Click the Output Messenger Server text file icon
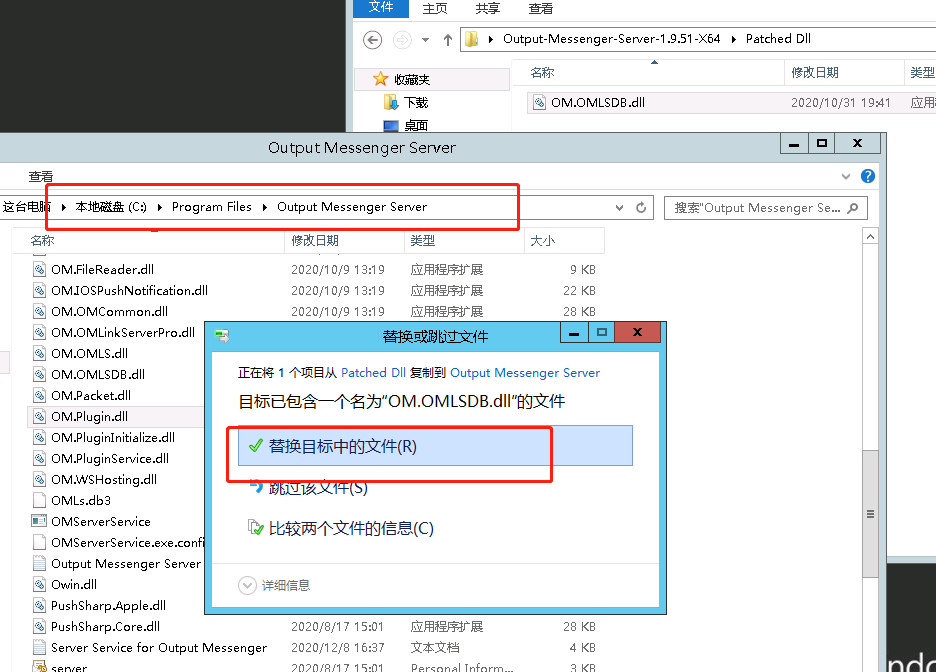Image resolution: width=936 pixels, height=672 pixels. (39, 563)
